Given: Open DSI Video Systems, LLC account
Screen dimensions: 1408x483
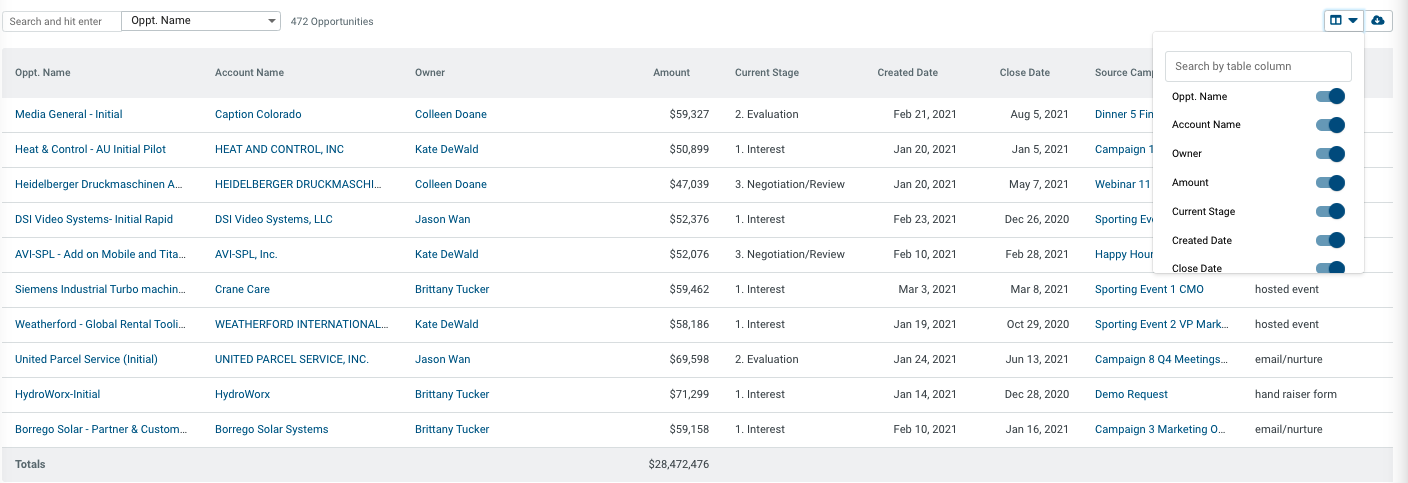Looking at the screenshot, I should tap(274, 219).
